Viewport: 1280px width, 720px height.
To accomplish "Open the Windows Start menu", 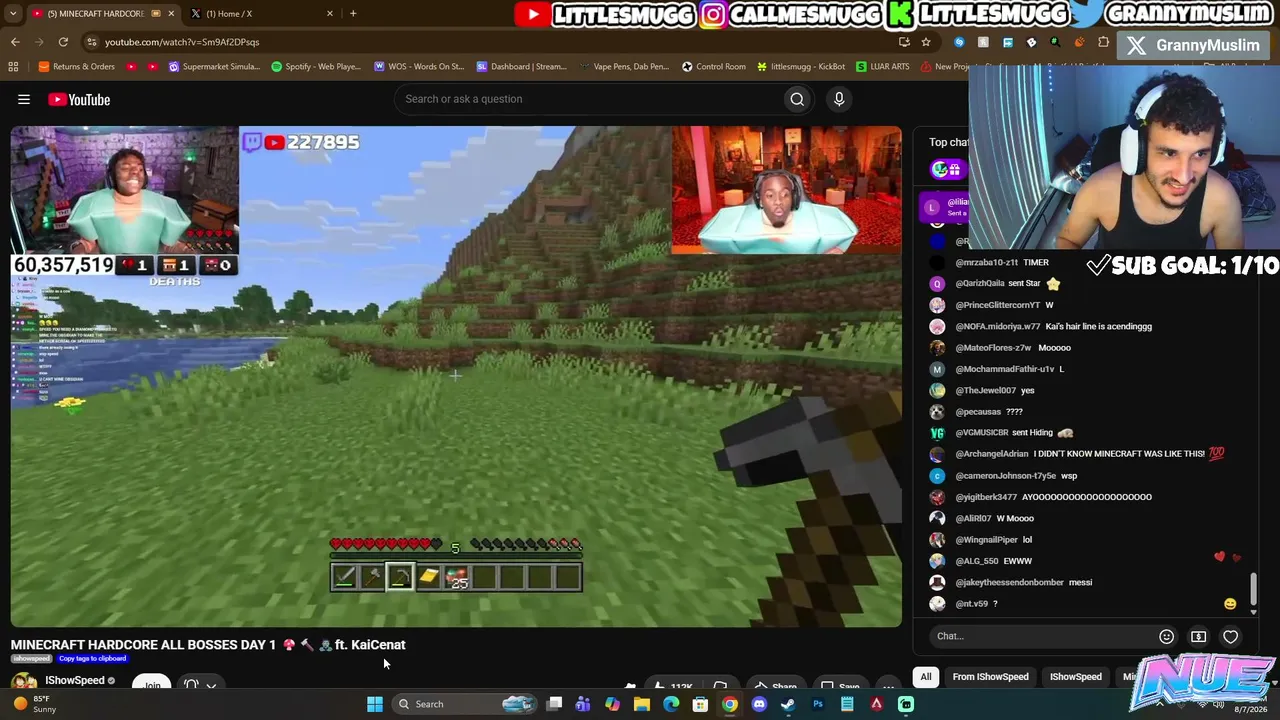I will (x=375, y=704).
